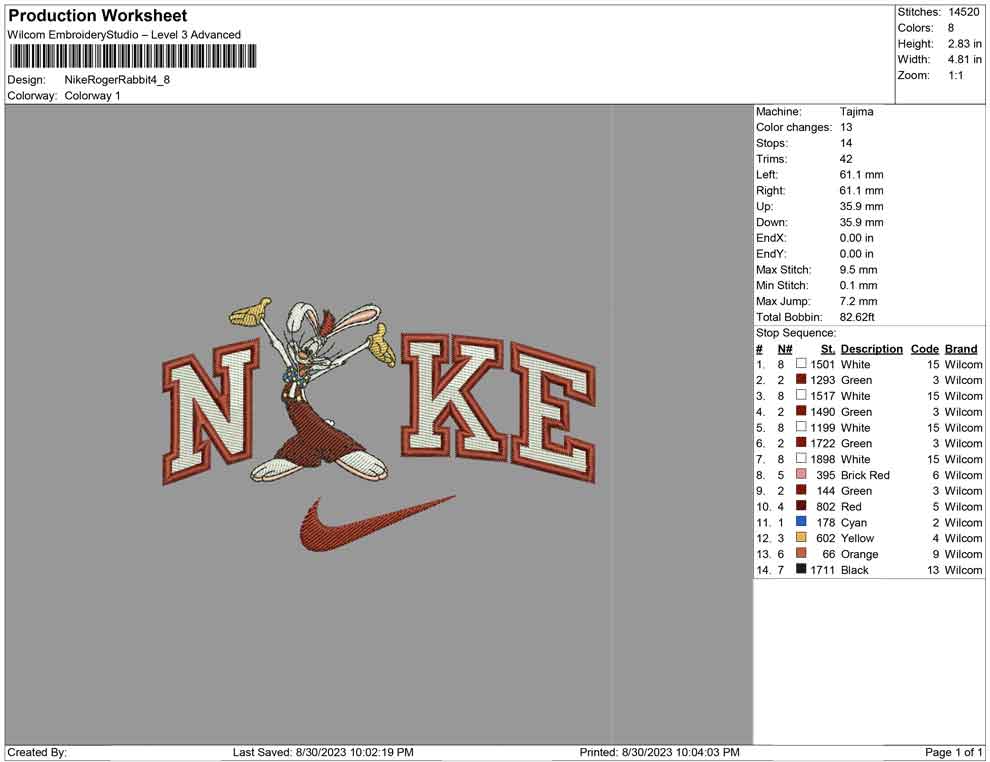Click the barcode under the worksheet title
Viewport: 990px width, 762px height.
[133, 56]
